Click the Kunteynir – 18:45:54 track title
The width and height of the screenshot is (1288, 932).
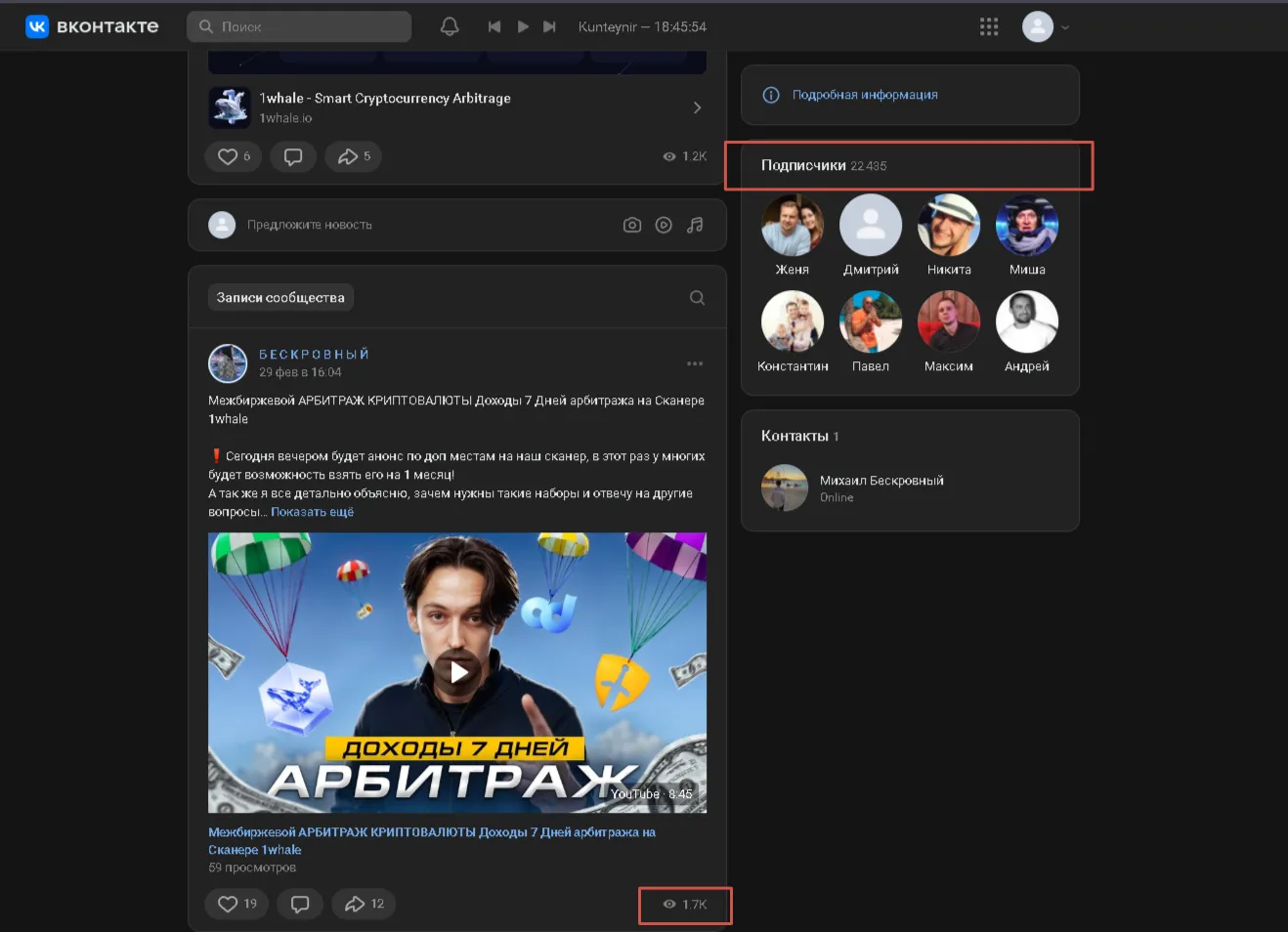click(x=642, y=26)
